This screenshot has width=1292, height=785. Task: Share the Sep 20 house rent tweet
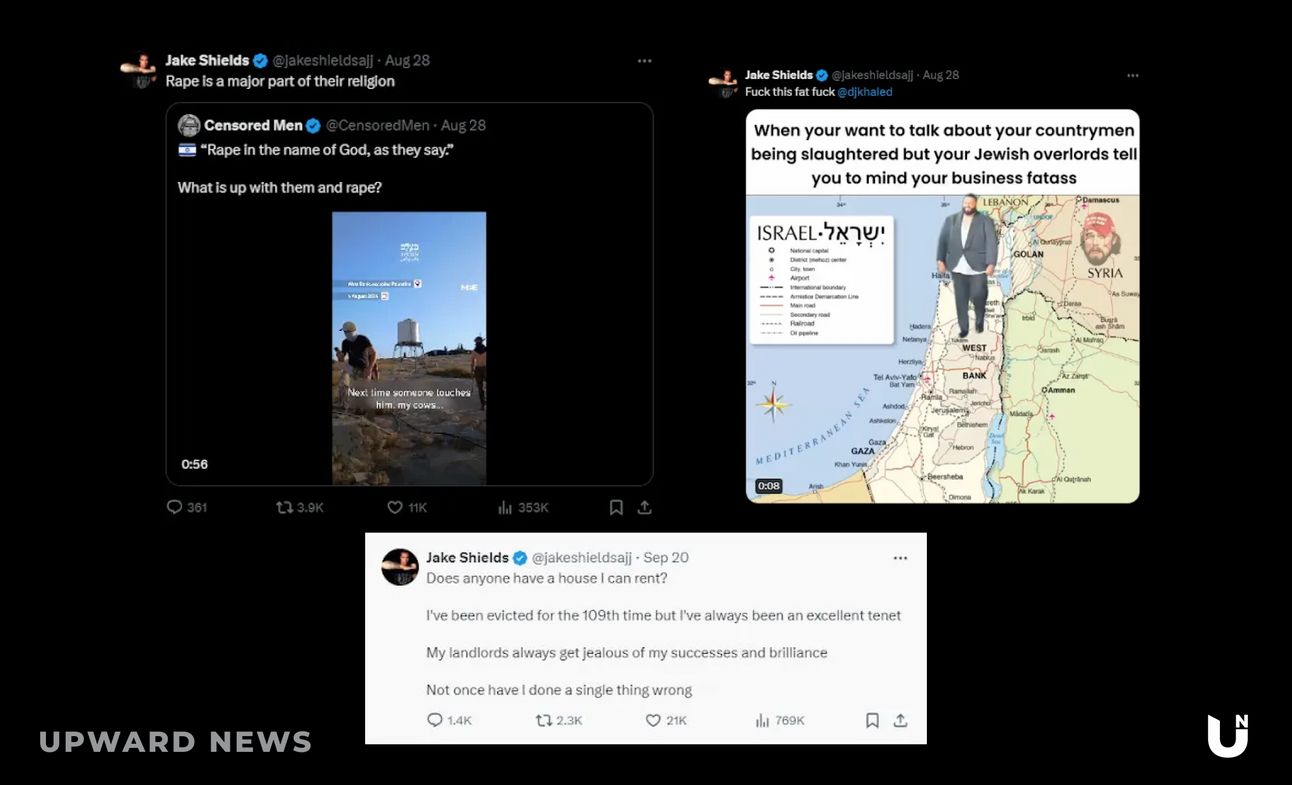900,720
